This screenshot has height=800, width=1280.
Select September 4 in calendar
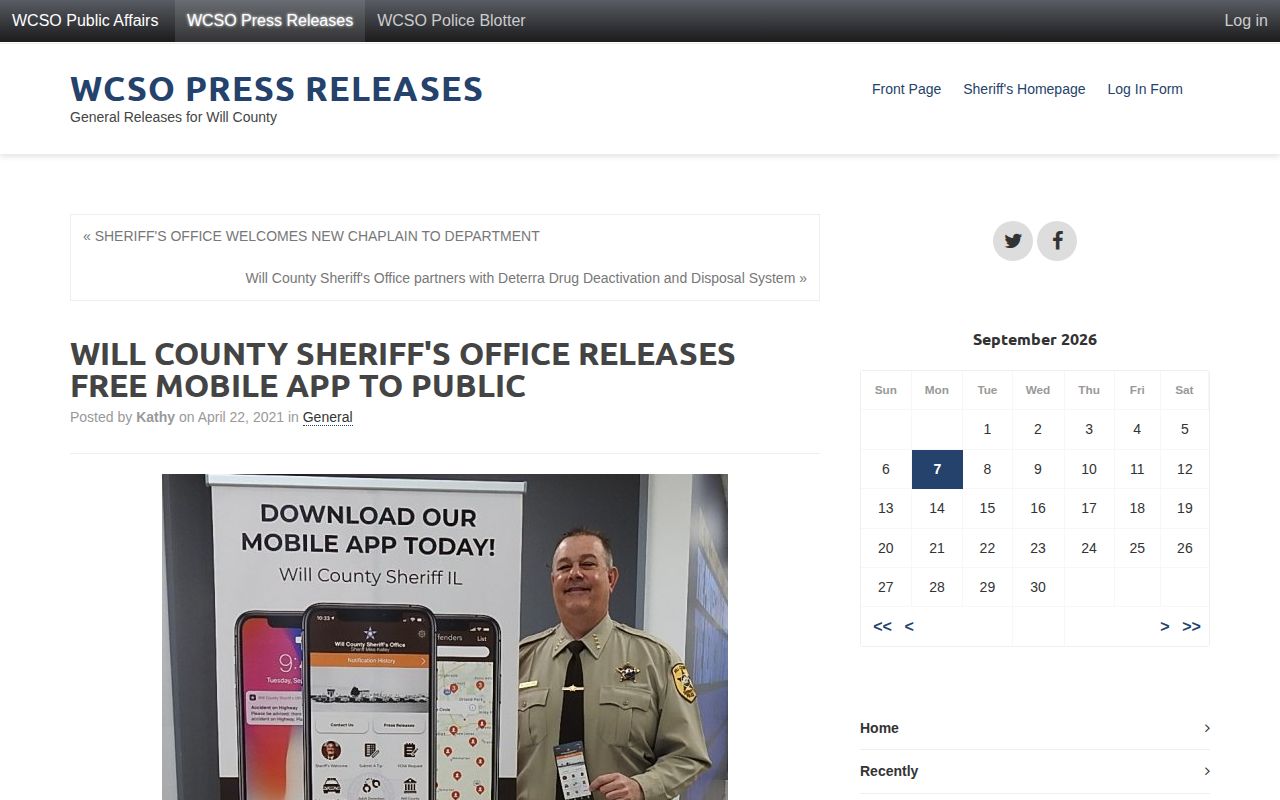point(1137,429)
